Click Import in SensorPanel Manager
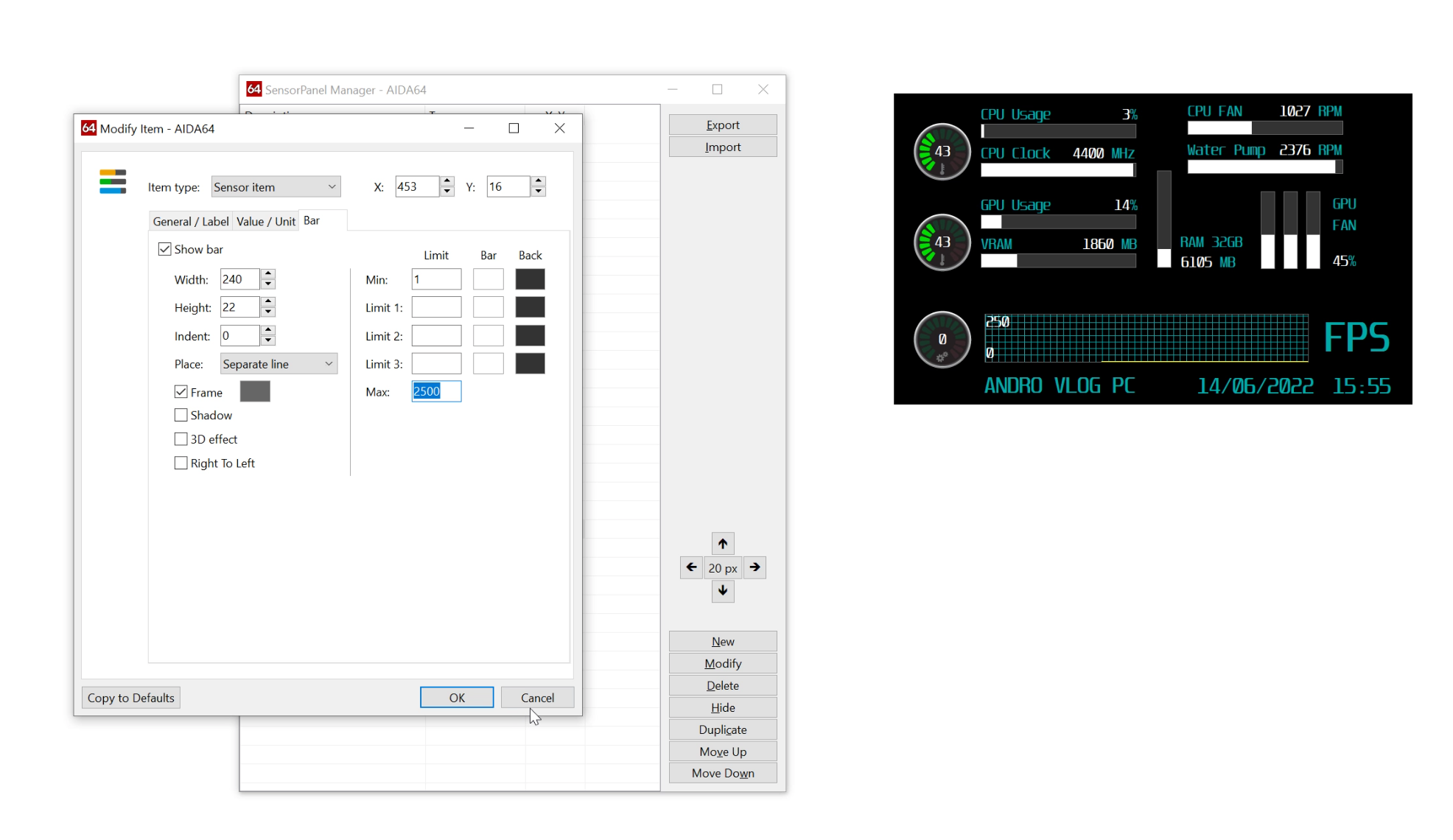The width and height of the screenshot is (1453, 840). pos(723,147)
